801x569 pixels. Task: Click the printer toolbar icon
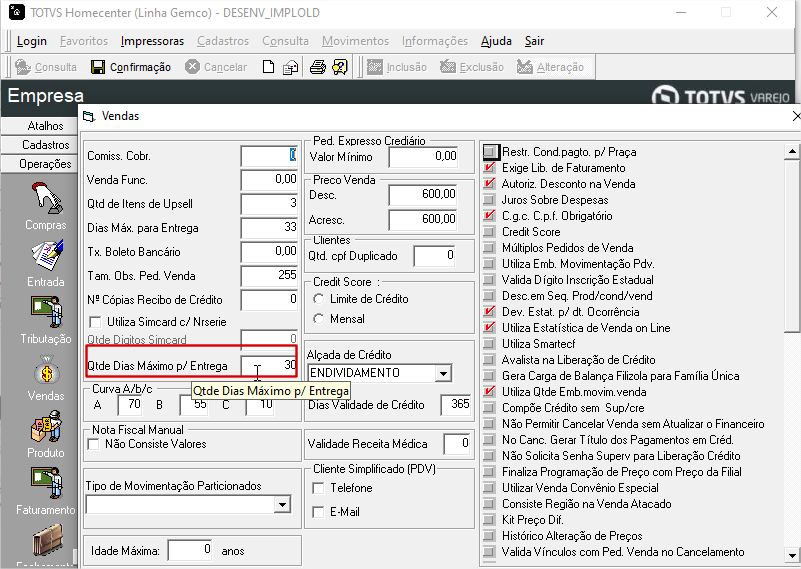click(x=318, y=67)
